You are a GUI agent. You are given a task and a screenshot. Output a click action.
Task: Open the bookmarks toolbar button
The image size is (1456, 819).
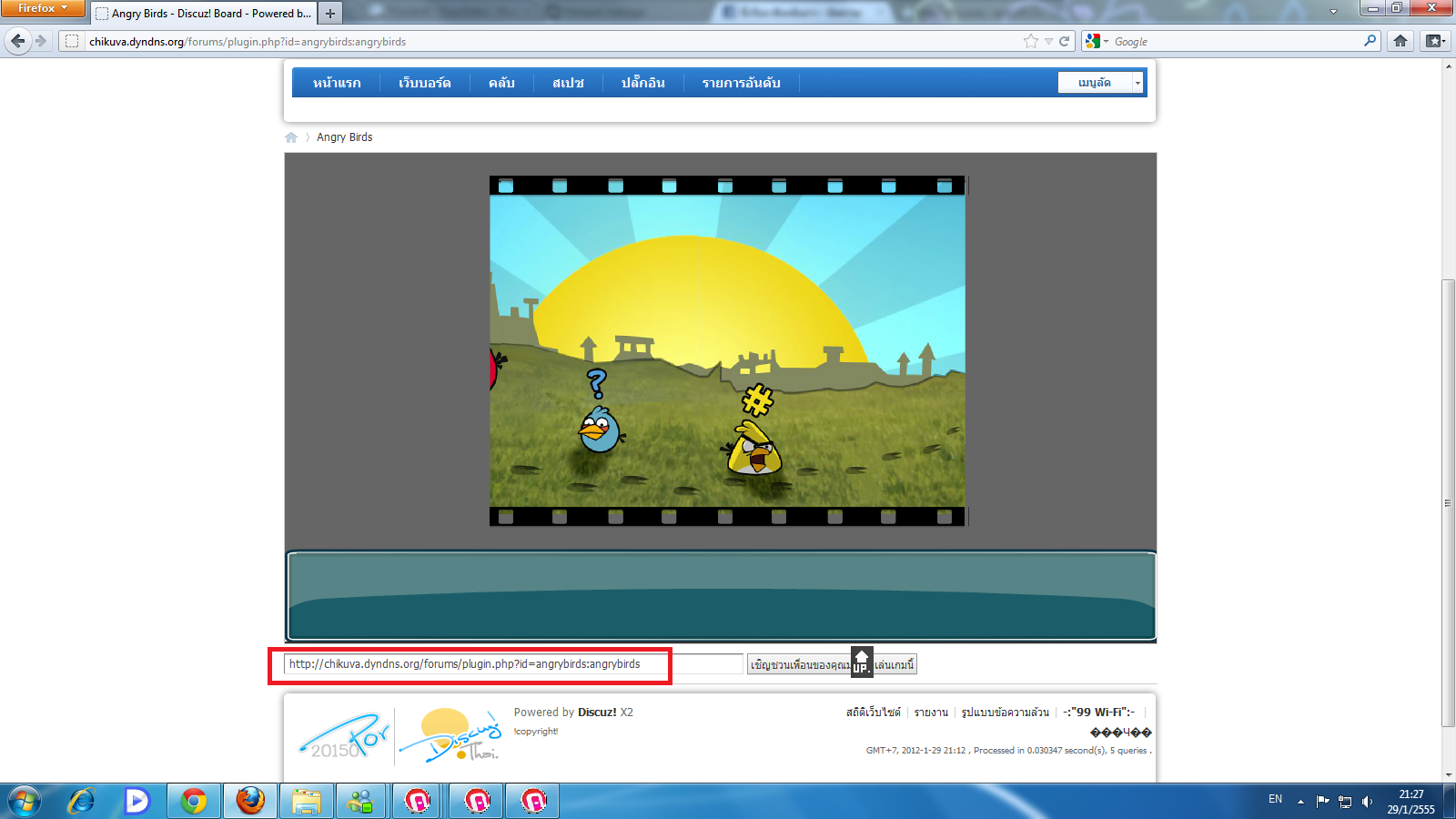click(x=1435, y=41)
